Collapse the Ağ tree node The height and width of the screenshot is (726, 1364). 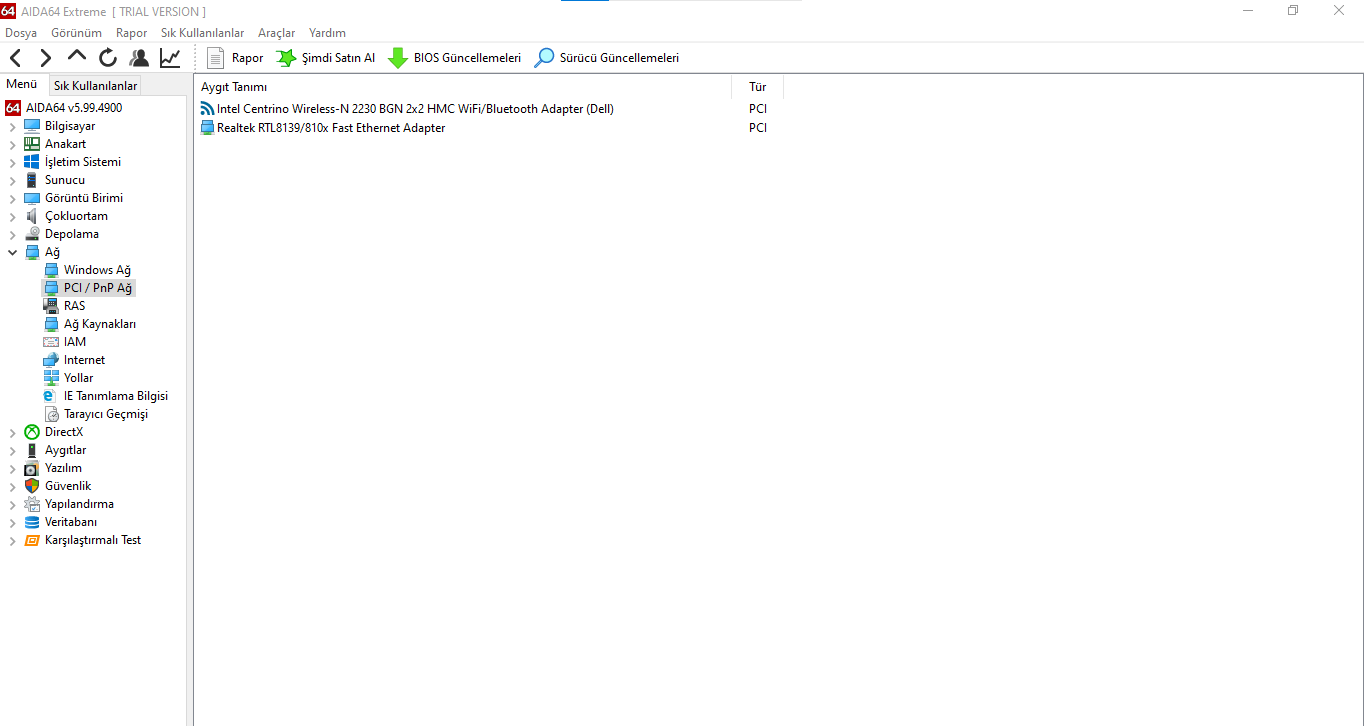[13, 252]
